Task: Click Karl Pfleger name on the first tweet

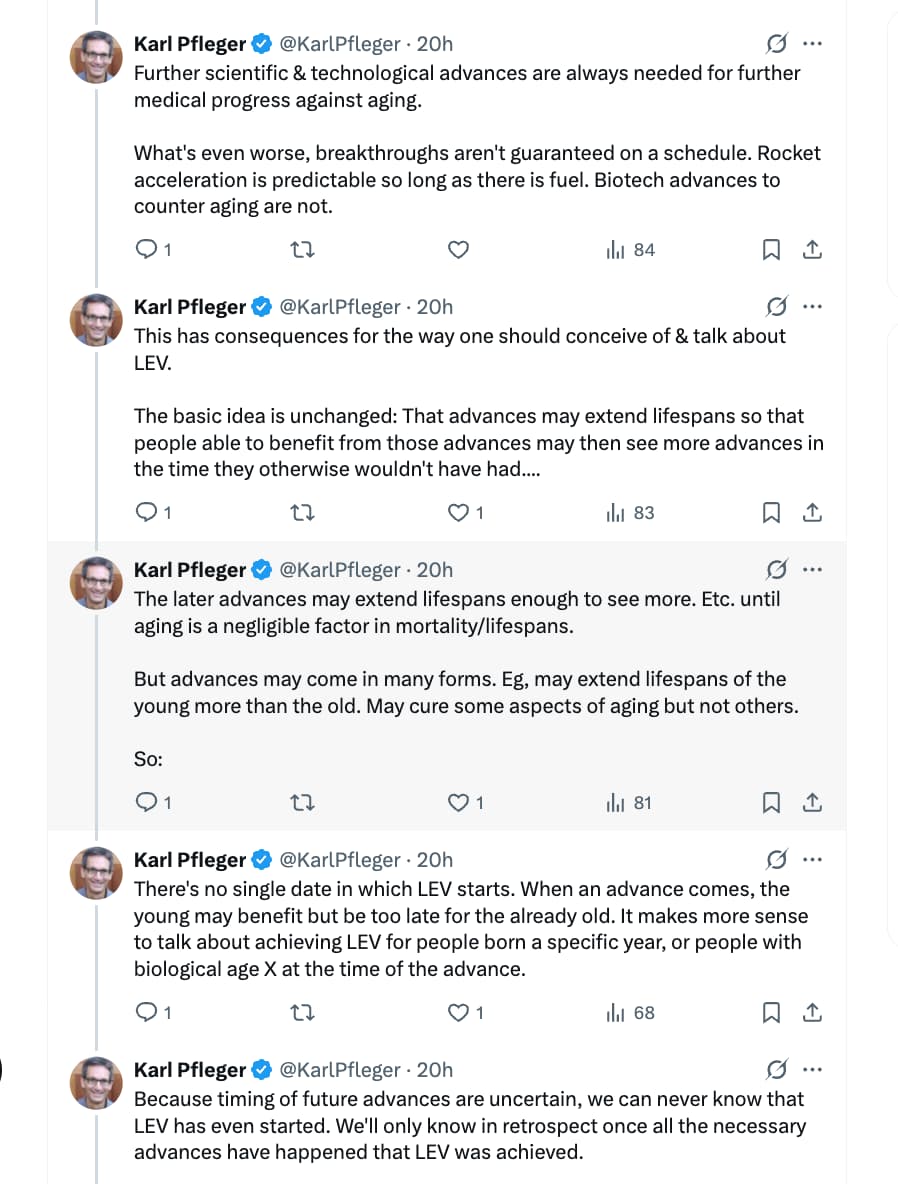Action: tap(190, 44)
